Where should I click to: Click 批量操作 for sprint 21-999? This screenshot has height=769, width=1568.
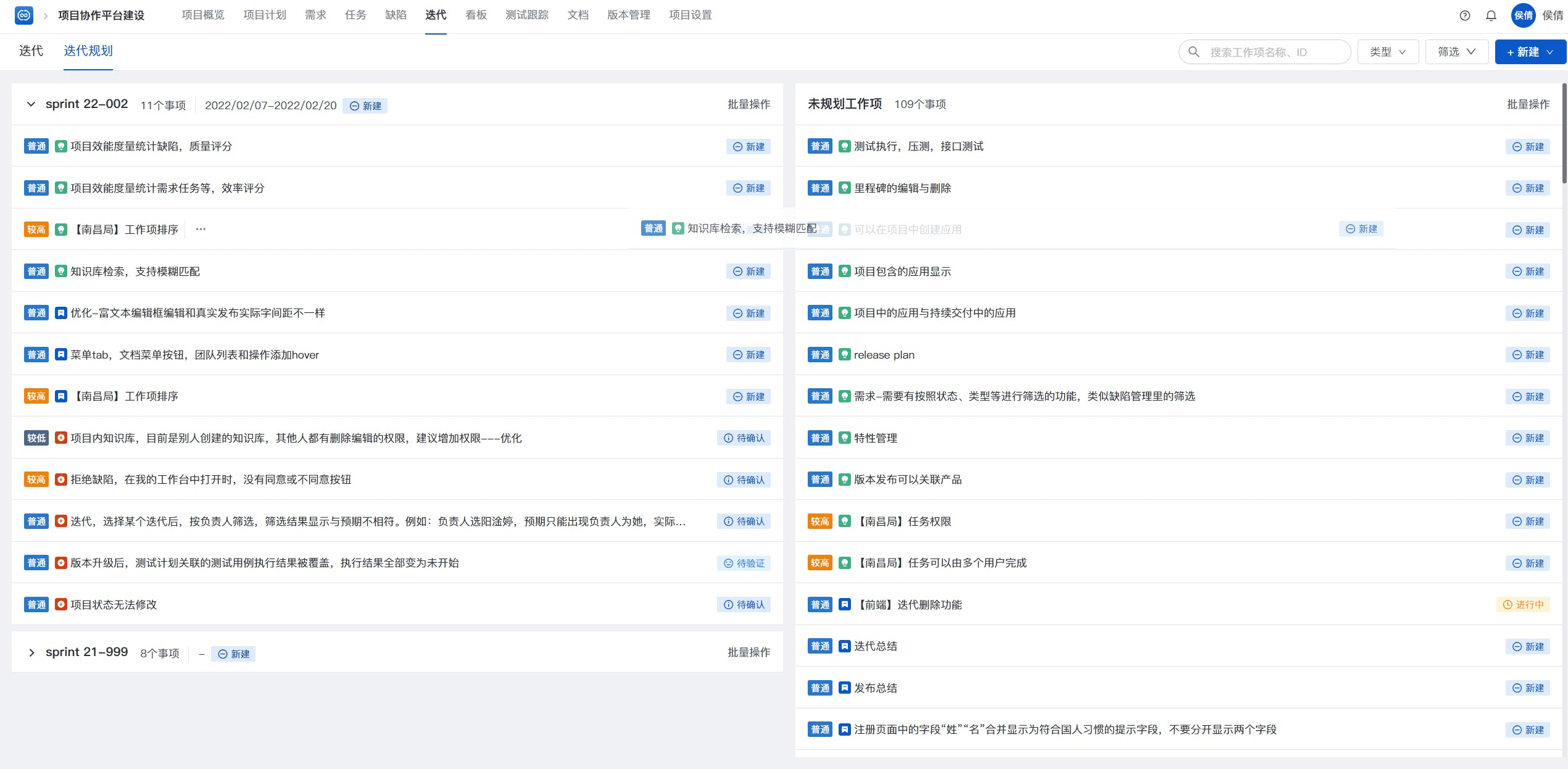(x=749, y=652)
